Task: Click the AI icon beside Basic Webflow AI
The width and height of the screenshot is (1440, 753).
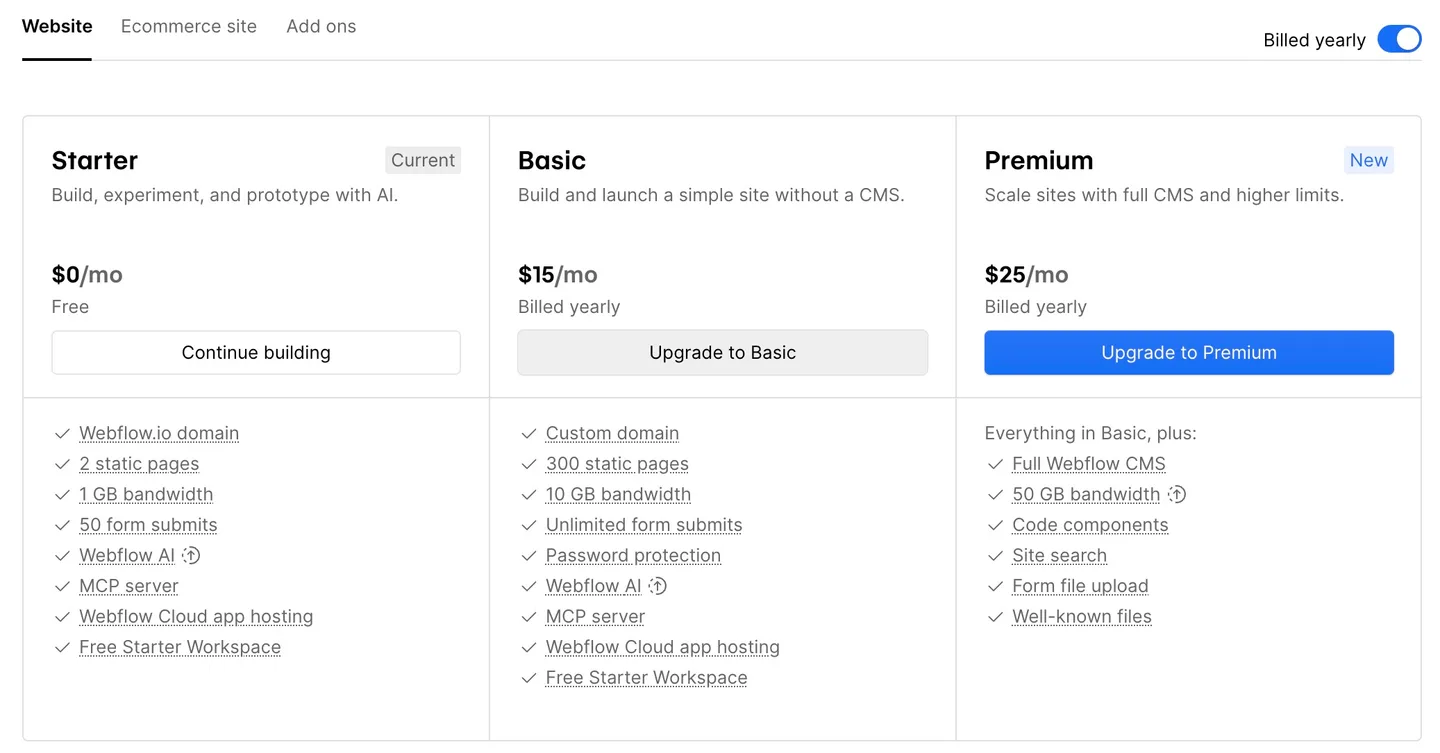Action: pos(657,586)
